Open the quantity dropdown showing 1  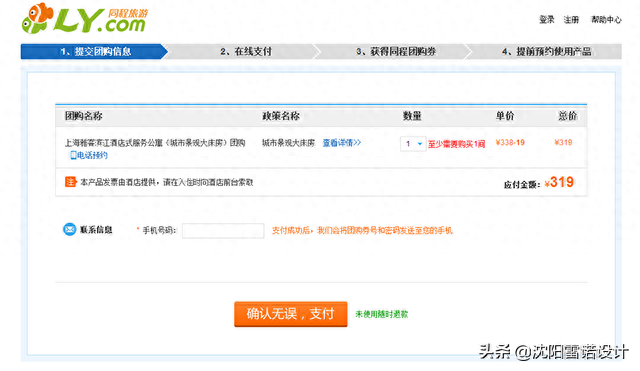pyautogui.click(x=413, y=144)
